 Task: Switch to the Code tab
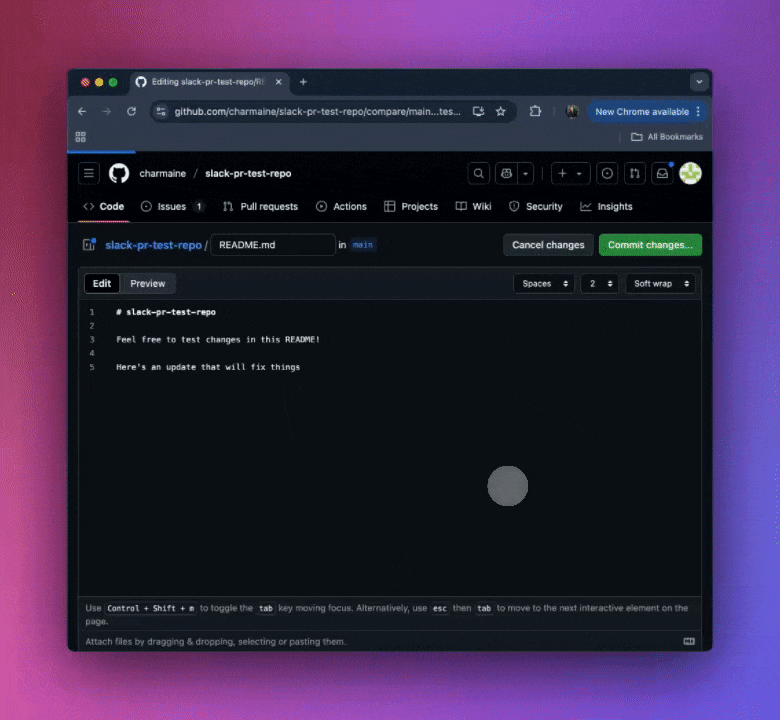(x=104, y=206)
